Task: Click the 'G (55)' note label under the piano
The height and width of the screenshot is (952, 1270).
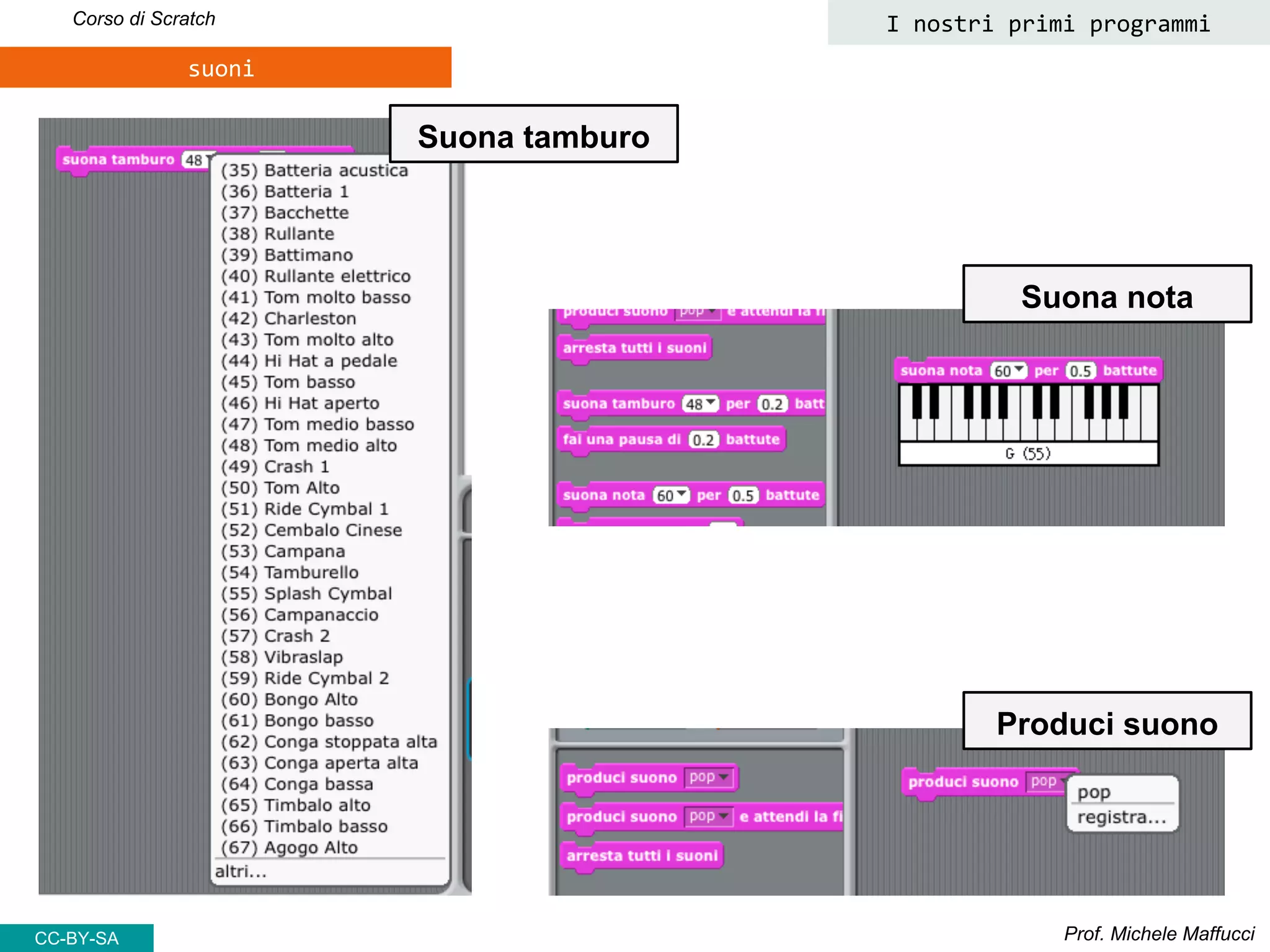Action: click(1028, 454)
